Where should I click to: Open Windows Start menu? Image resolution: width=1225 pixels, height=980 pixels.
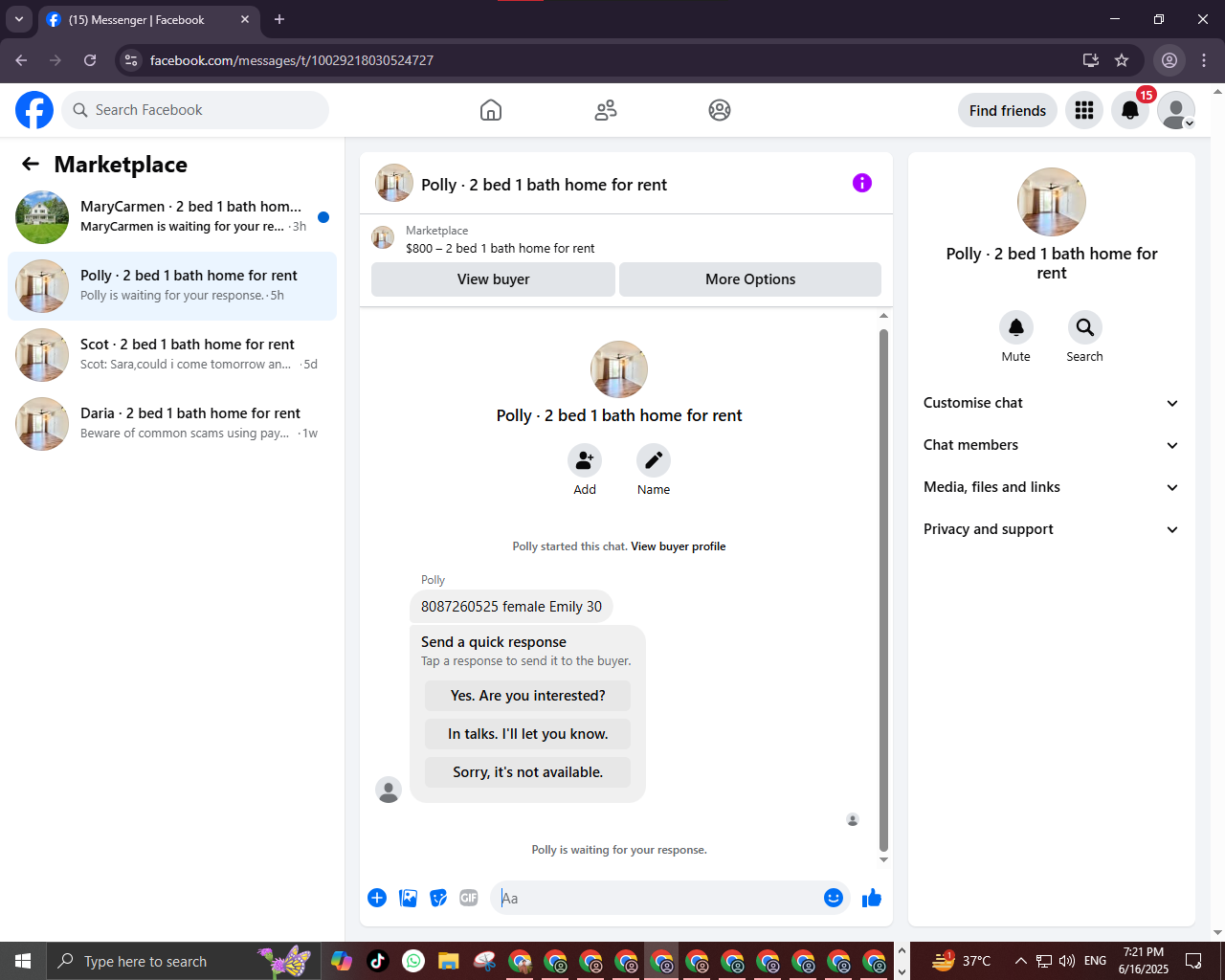point(23,961)
